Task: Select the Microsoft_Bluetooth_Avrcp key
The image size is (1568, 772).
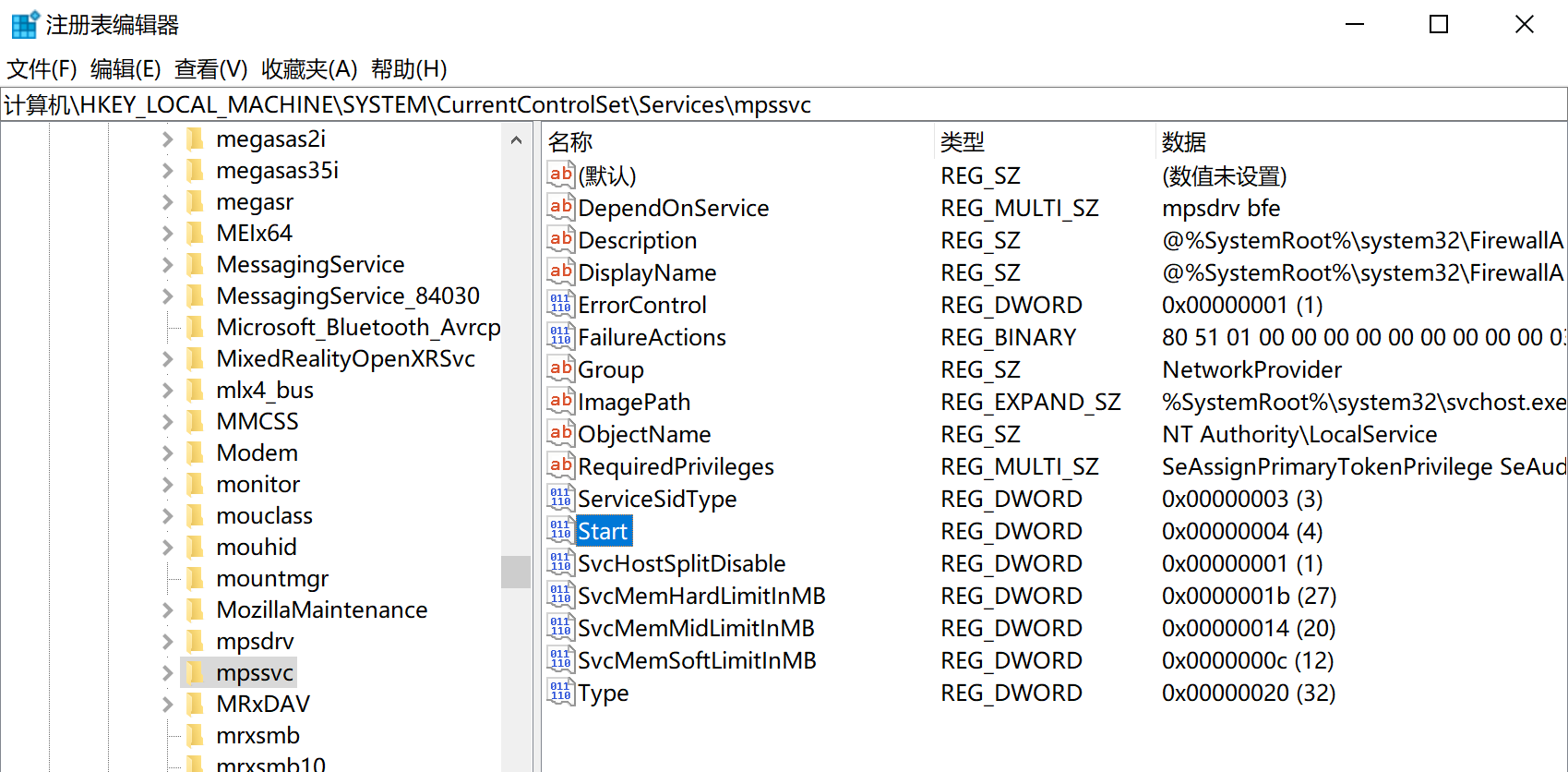Action: [x=358, y=327]
